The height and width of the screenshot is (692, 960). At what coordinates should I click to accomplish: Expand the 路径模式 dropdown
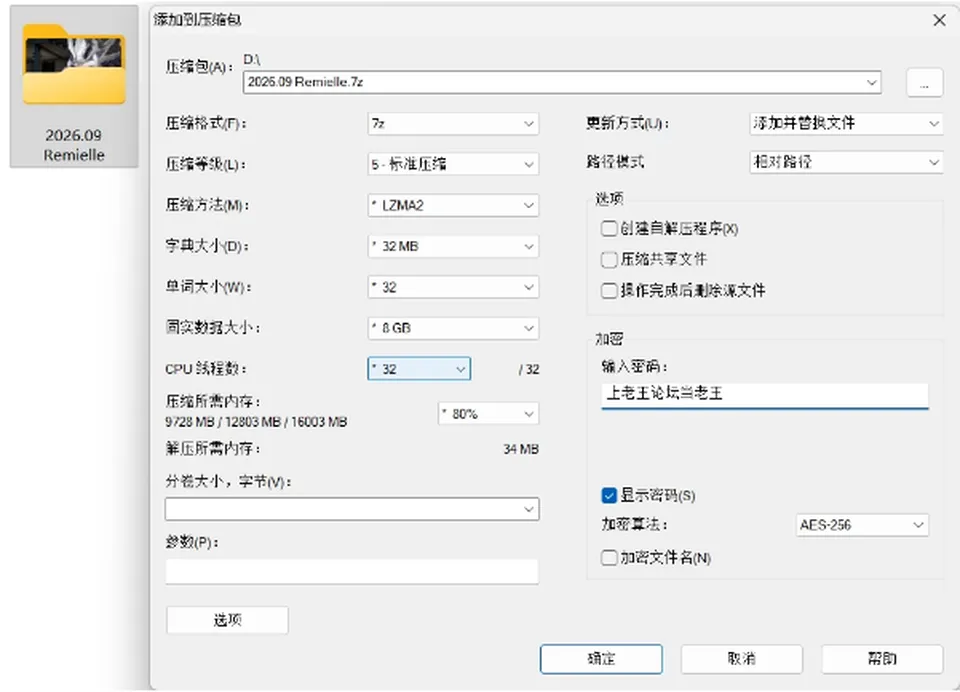click(x=846, y=162)
